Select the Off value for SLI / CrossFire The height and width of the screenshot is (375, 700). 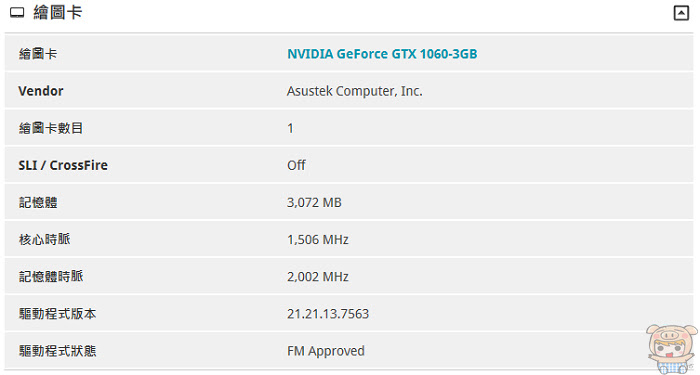296,165
